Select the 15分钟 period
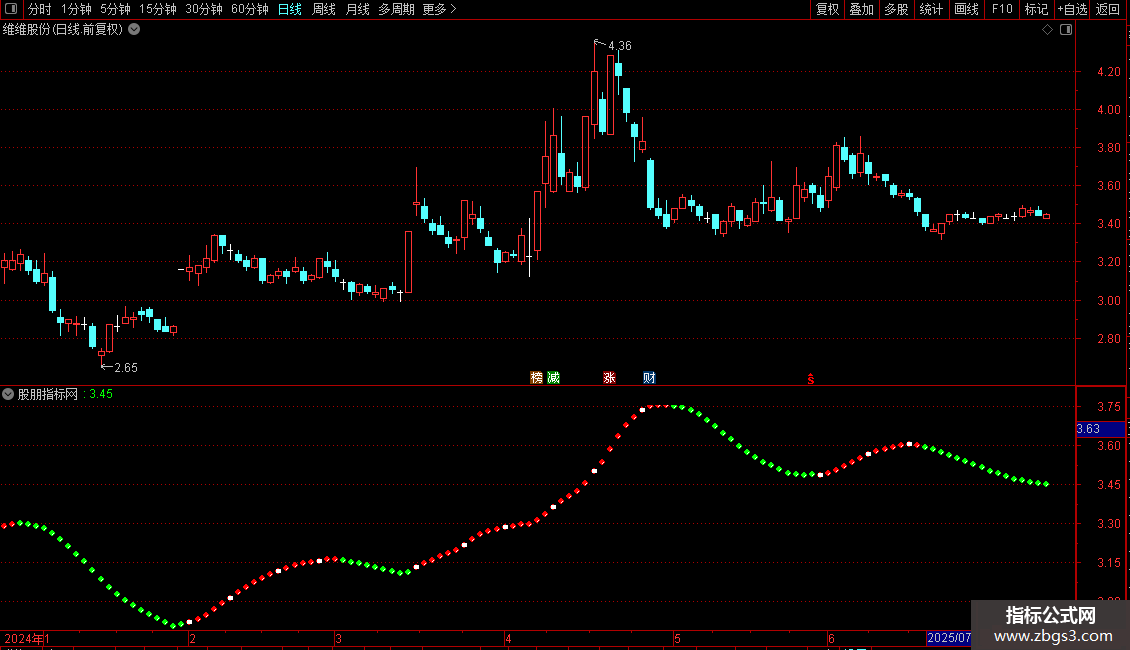The width and height of the screenshot is (1130, 650). coord(157,9)
